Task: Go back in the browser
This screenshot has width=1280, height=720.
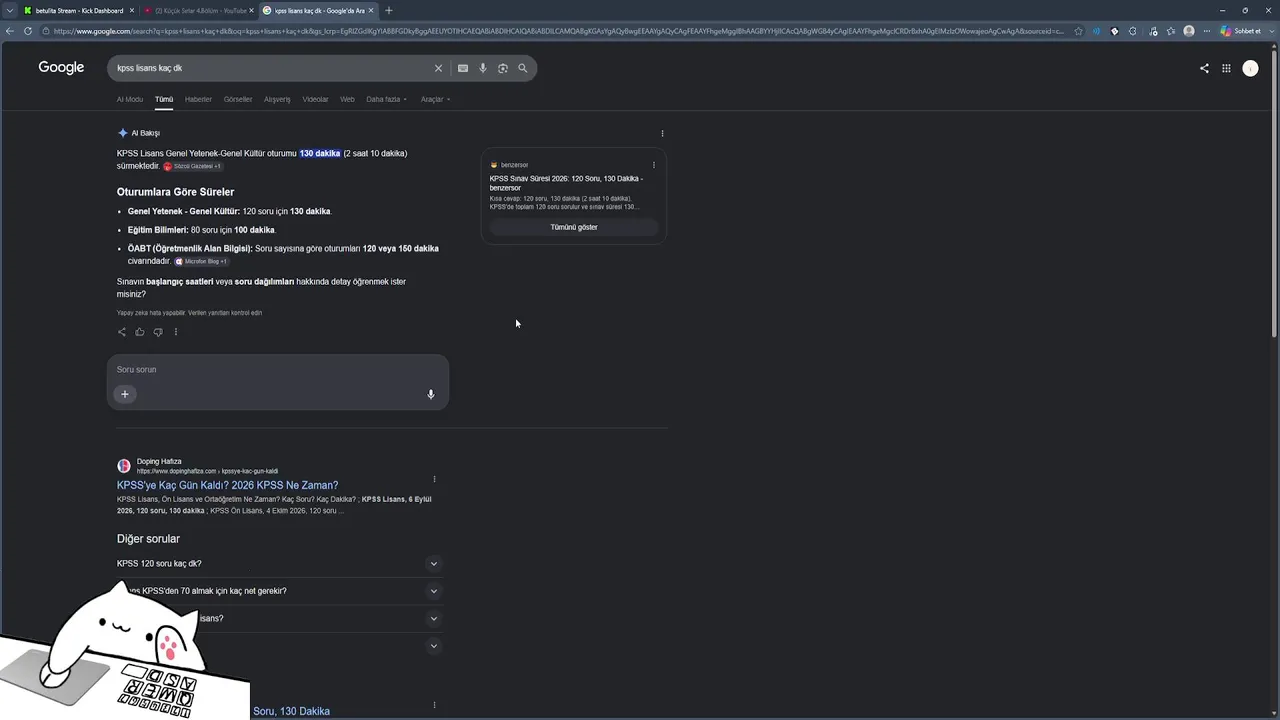Action: pyautogui.click(x=10, y=31)
